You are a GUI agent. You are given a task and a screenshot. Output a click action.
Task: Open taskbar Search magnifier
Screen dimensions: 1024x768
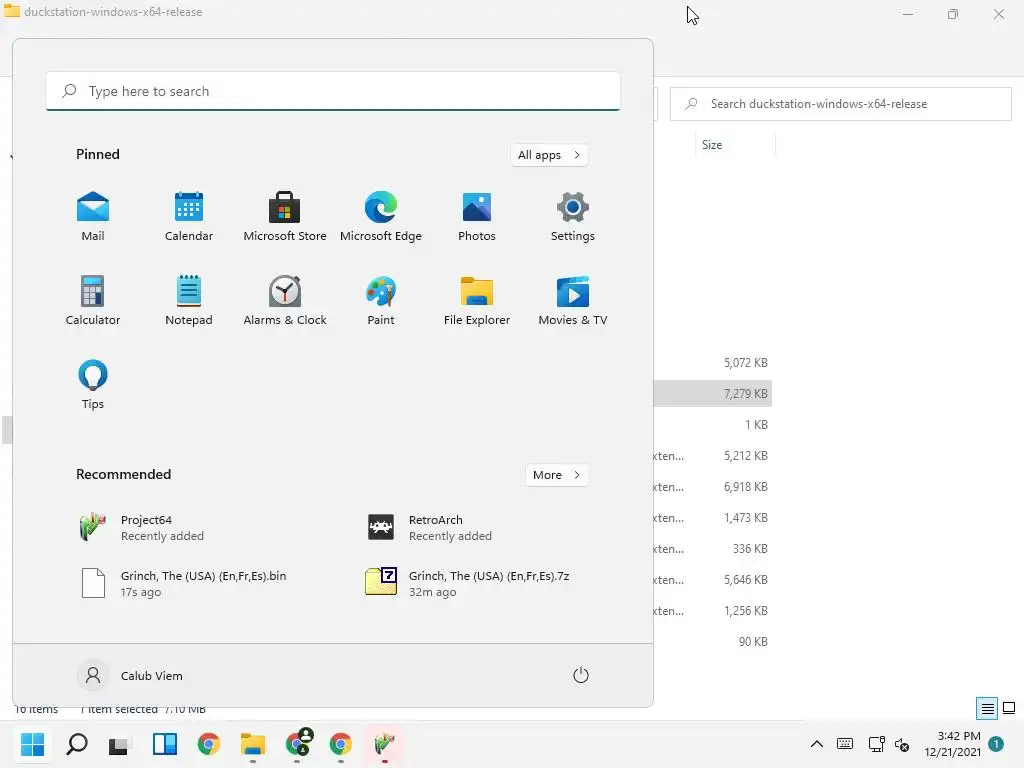click(77, 744)
